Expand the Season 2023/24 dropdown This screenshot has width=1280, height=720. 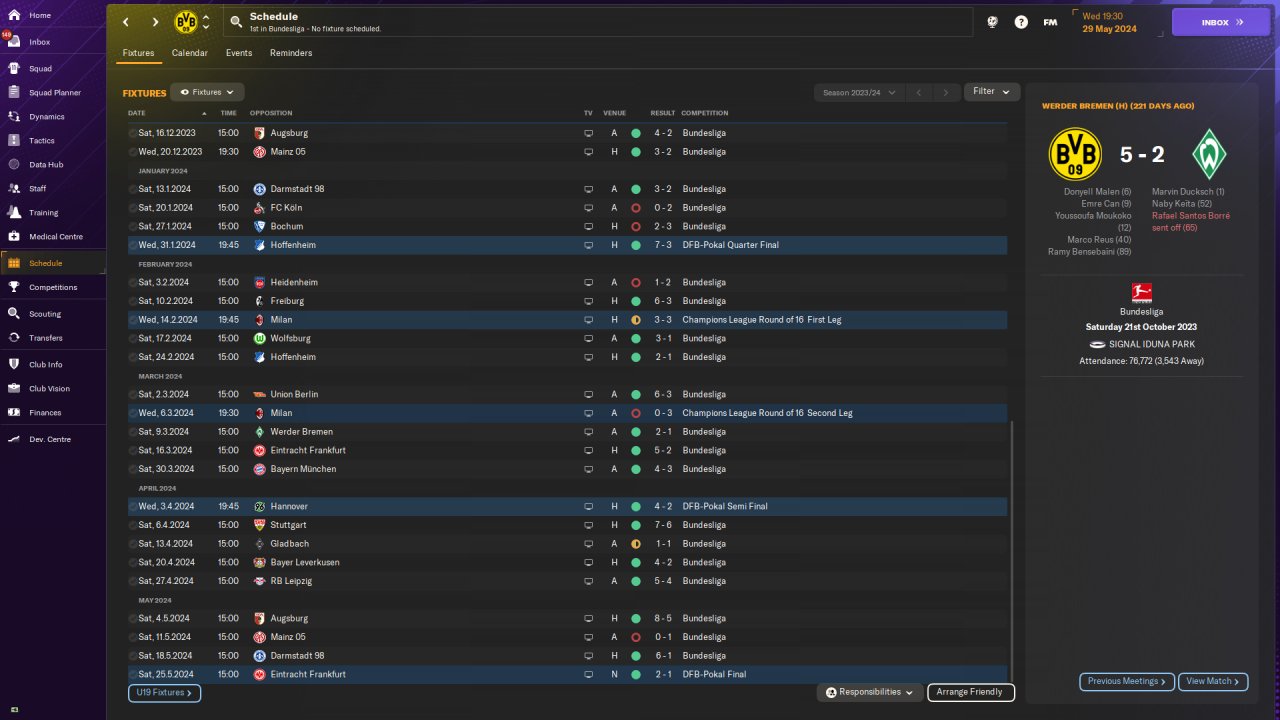pos(858,92)
